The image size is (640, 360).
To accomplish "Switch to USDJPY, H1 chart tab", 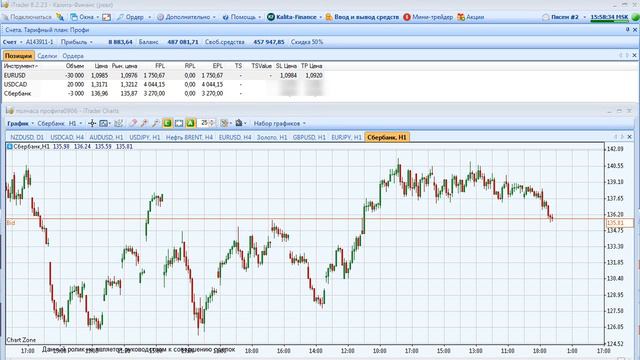I will (x=144, y=138).
